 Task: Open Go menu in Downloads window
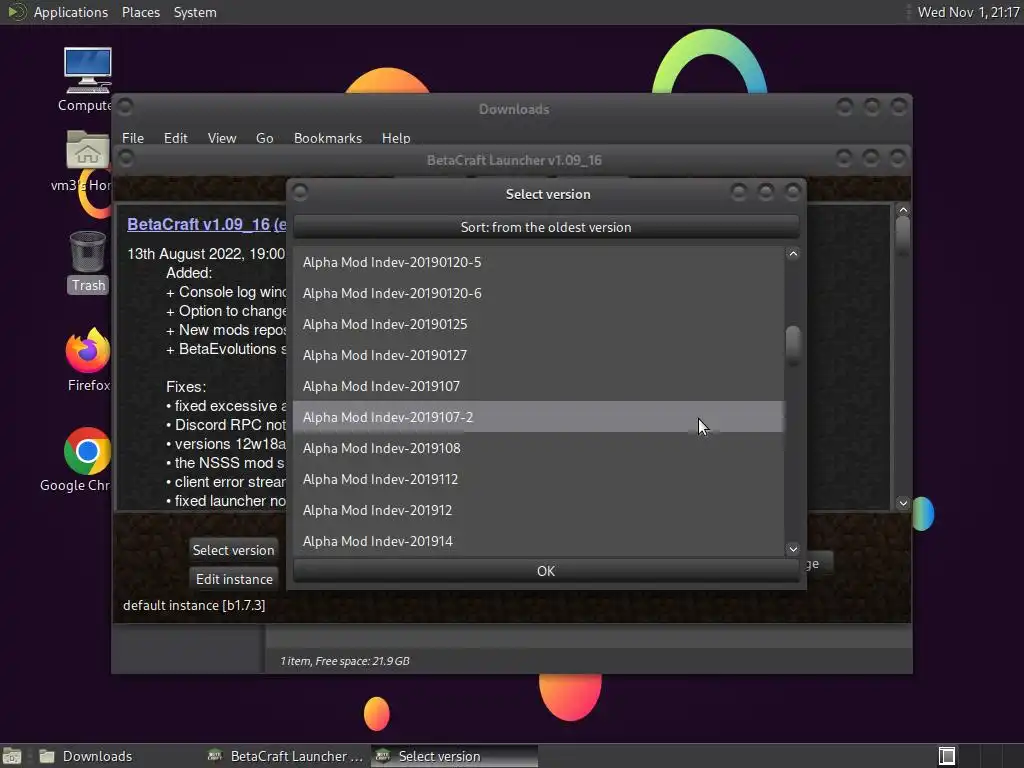point(264,138)
